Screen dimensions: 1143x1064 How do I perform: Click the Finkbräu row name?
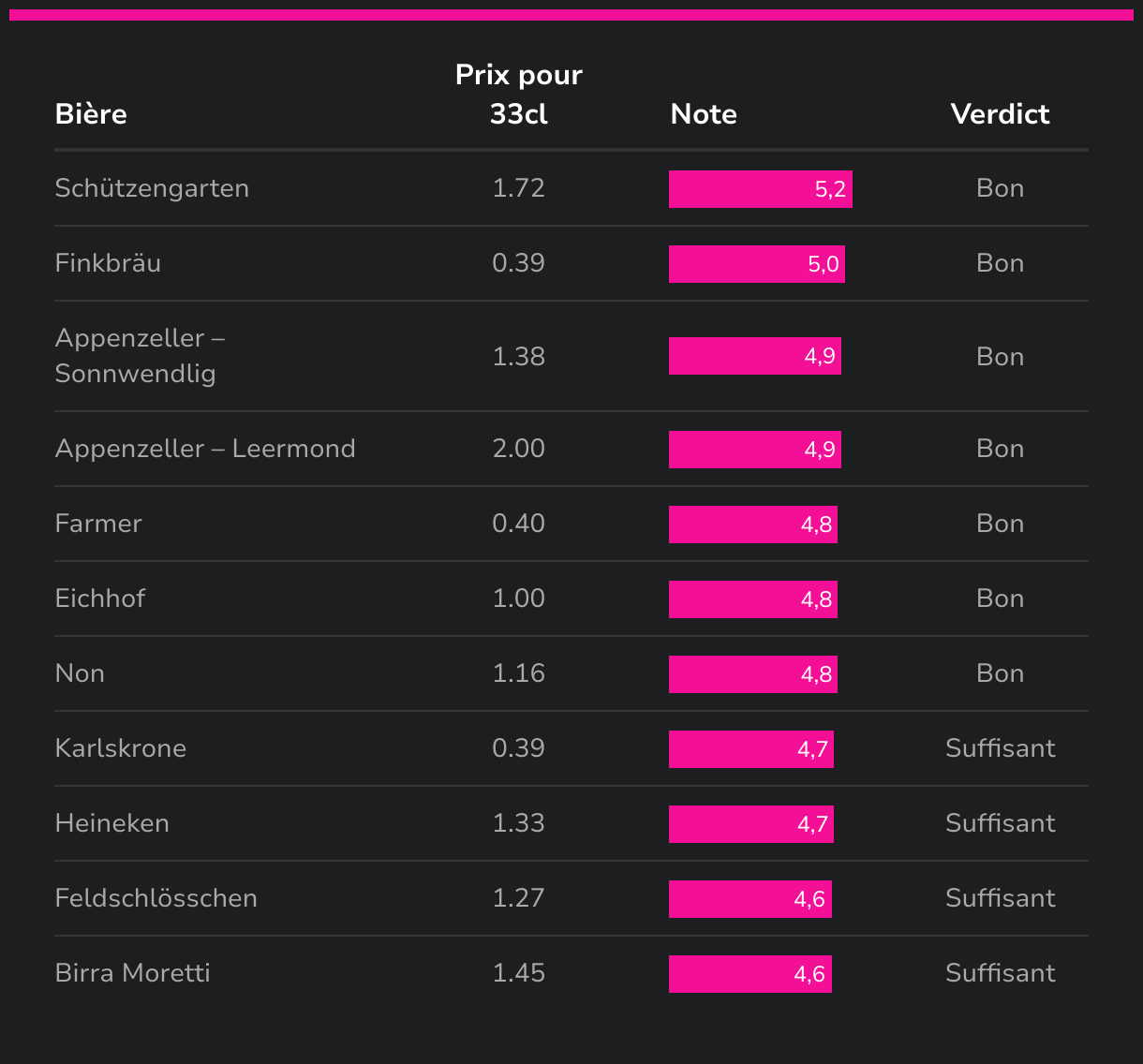tap(108, 263)
